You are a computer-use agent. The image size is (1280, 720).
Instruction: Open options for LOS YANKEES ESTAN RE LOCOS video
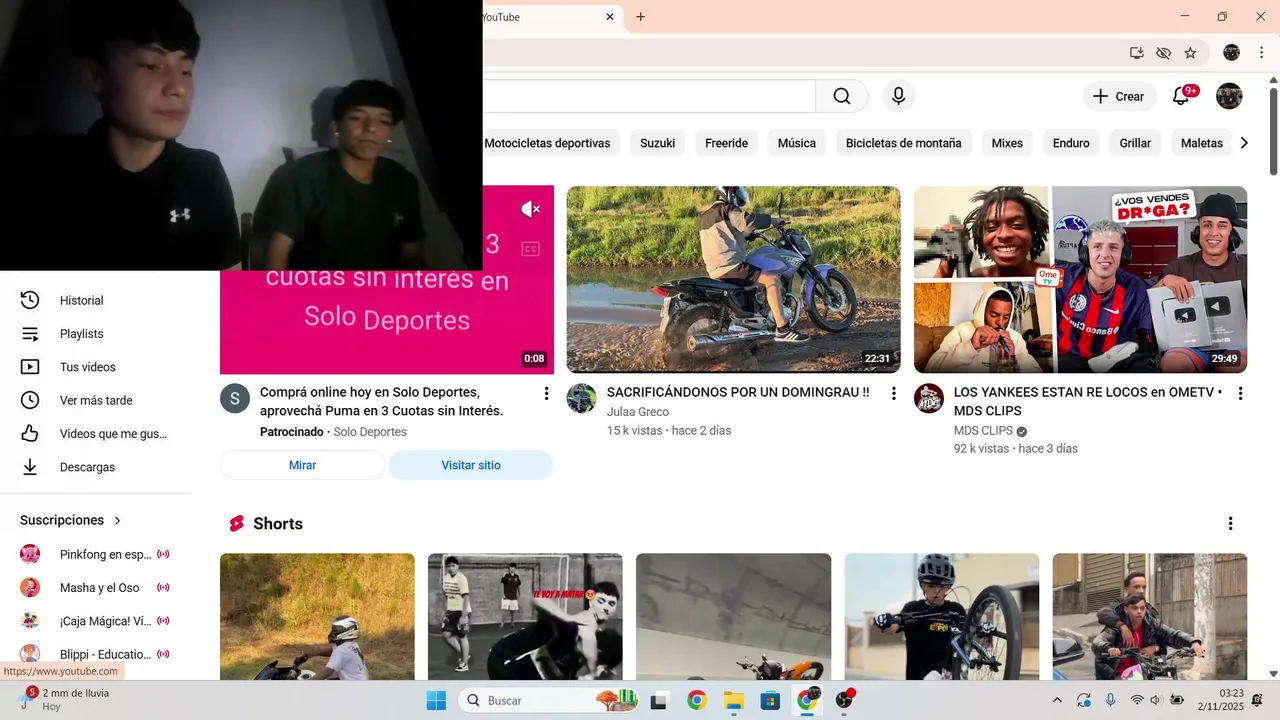pos(1240,394)
